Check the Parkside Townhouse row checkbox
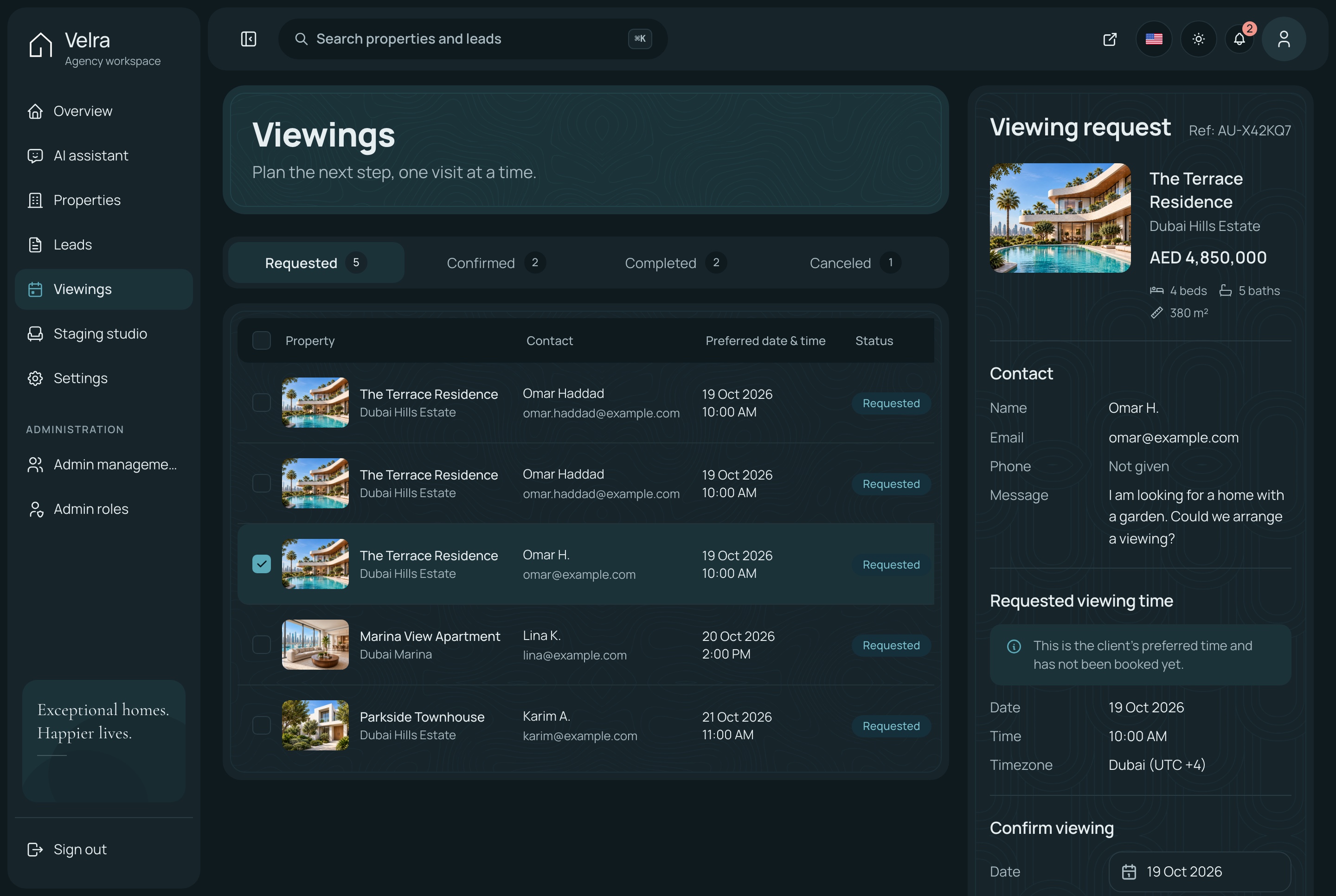 [x=262, y=725]
